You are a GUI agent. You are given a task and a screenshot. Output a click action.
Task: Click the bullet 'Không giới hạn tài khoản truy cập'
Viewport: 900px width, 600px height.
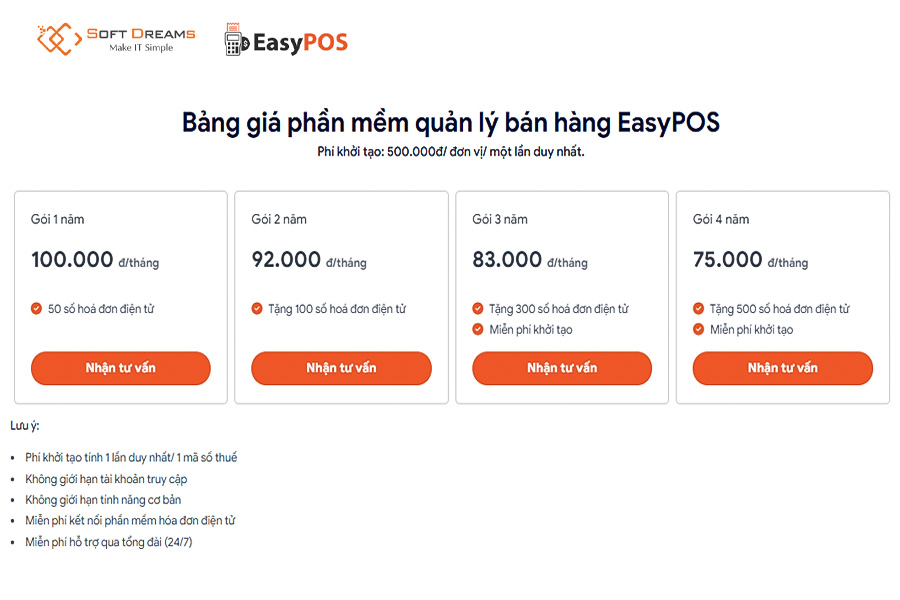point(106,478)
